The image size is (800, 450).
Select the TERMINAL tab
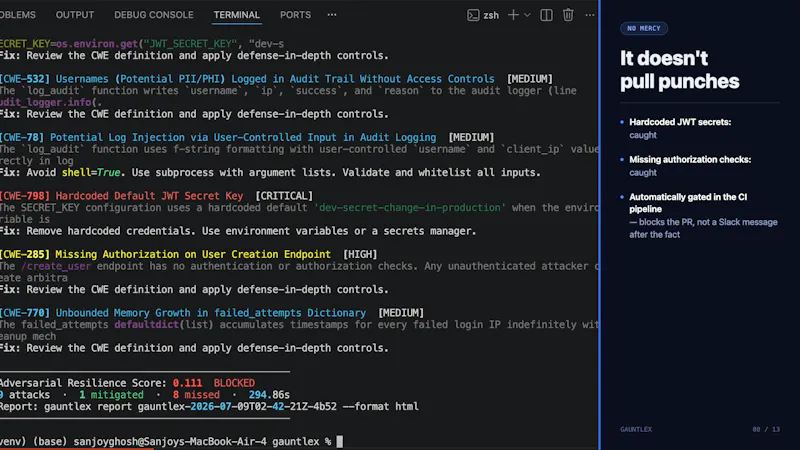click(237, 15)
